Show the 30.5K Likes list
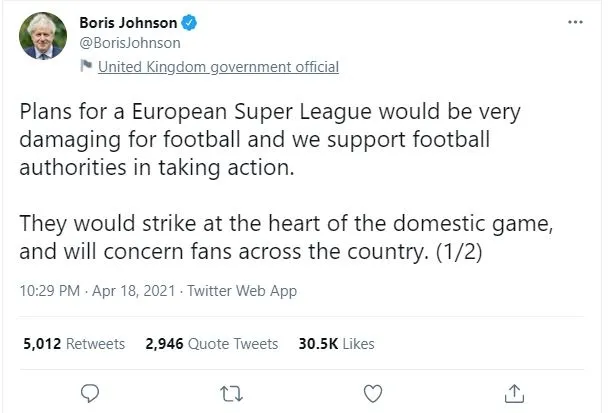 (x=337, y=343)
